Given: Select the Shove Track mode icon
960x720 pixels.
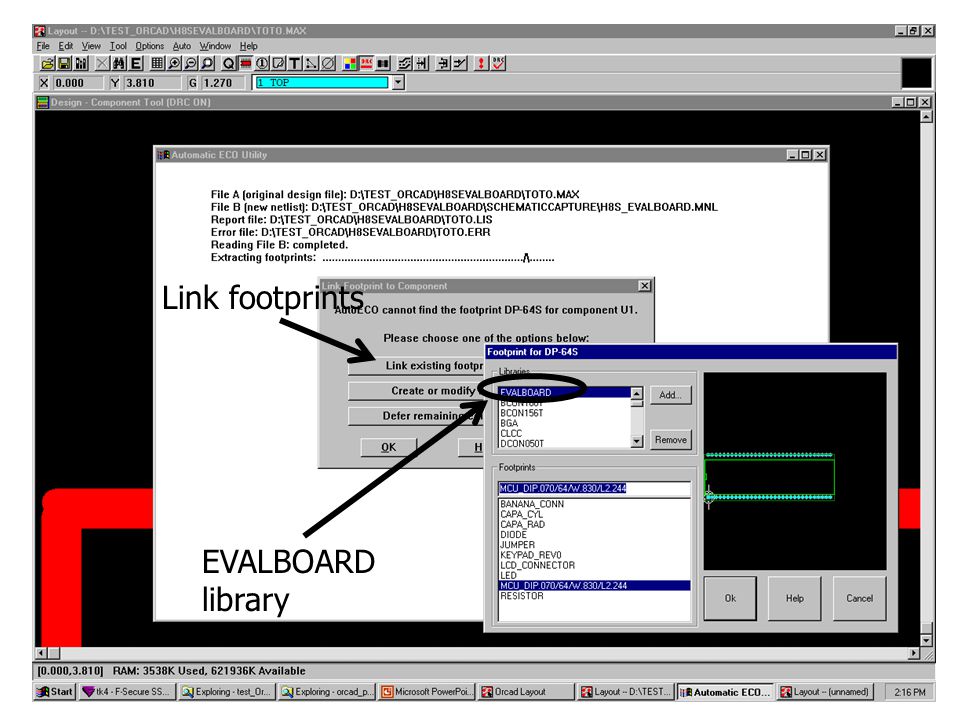Looking at the screenshot, I should [x=422, y=64].
